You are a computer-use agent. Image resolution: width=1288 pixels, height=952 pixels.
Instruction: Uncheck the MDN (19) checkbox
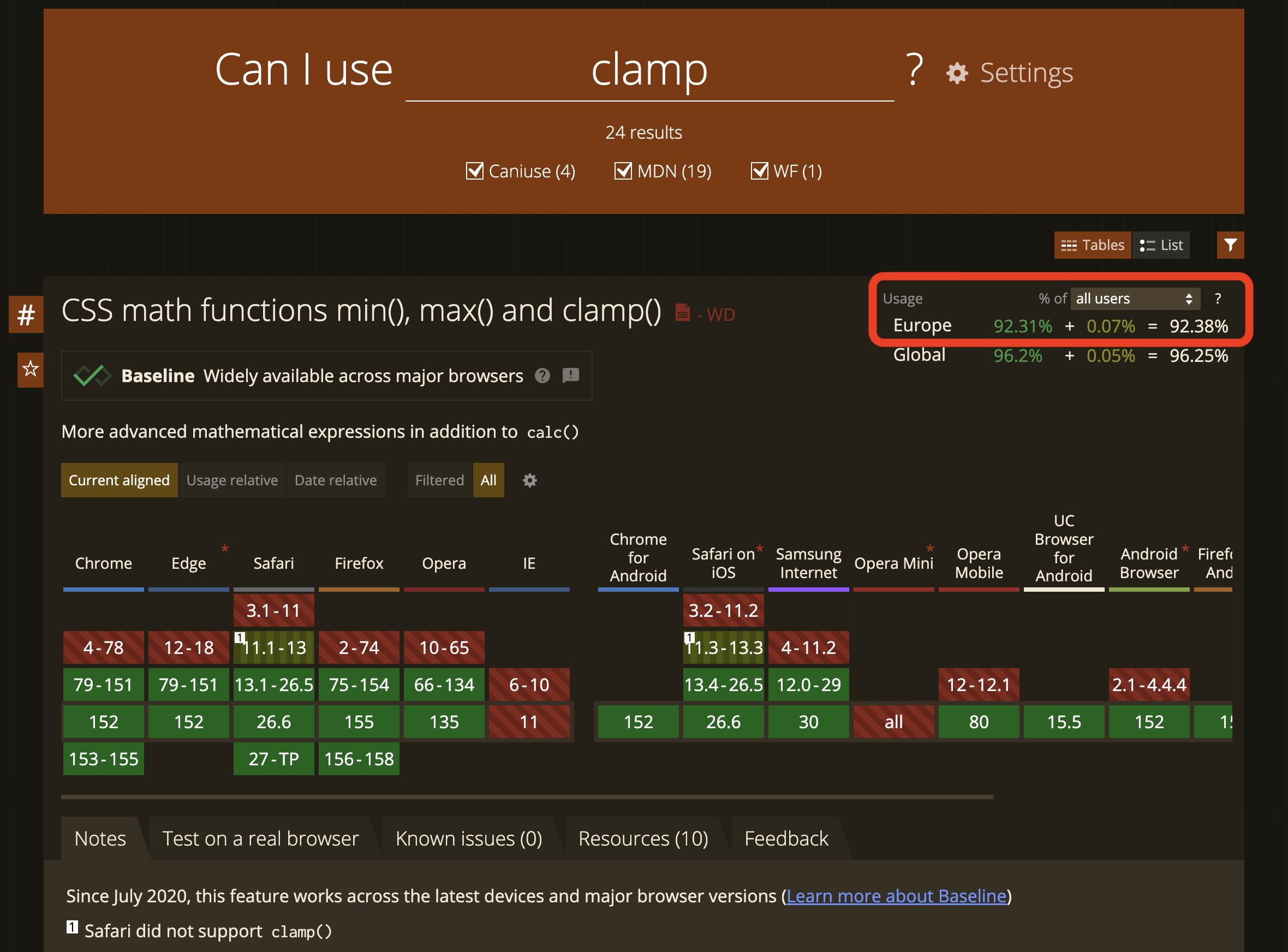623,170
